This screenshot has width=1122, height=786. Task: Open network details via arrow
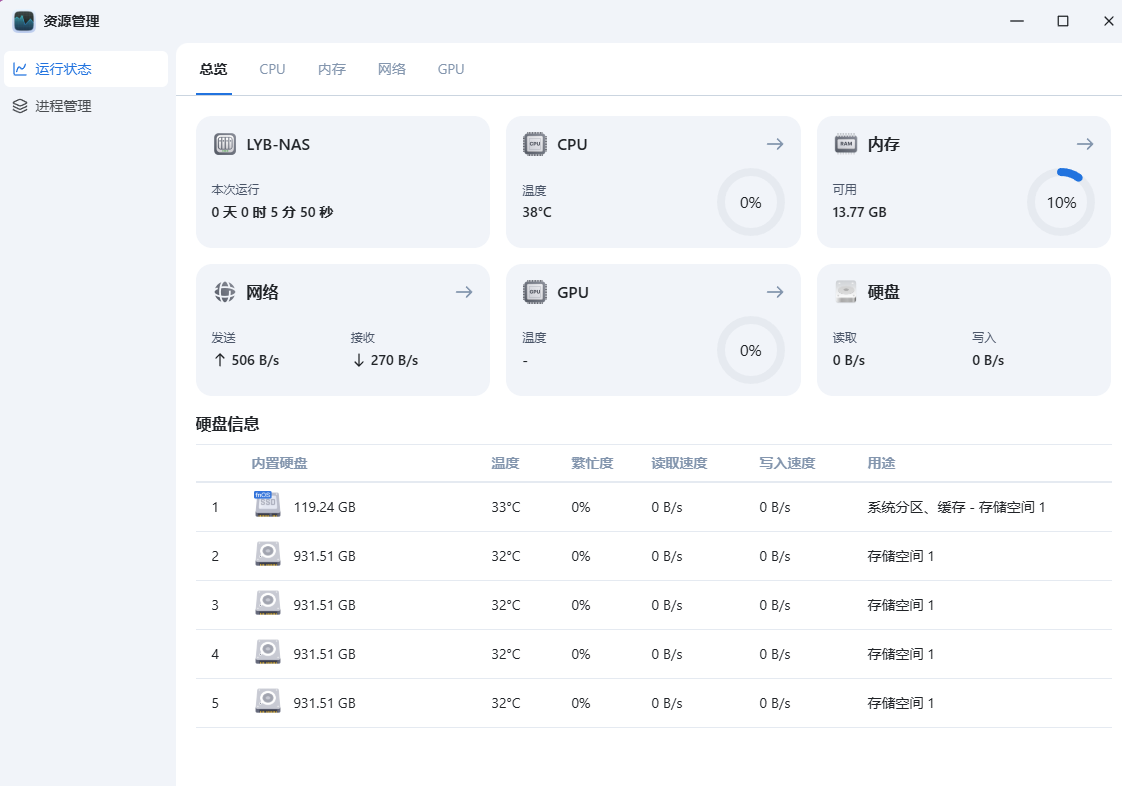(x=464, y=292)
